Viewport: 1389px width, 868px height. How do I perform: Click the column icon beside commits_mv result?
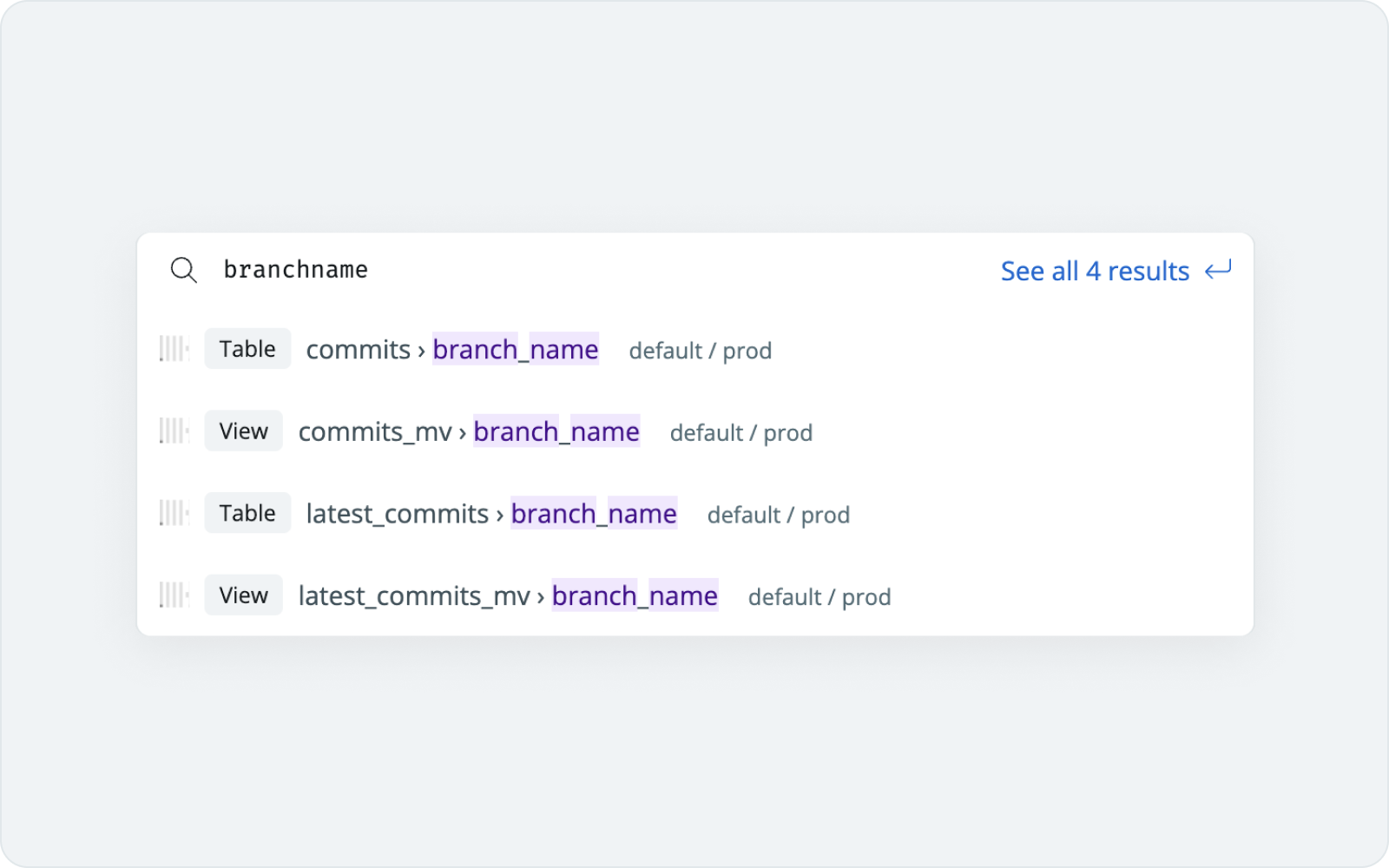174,431
